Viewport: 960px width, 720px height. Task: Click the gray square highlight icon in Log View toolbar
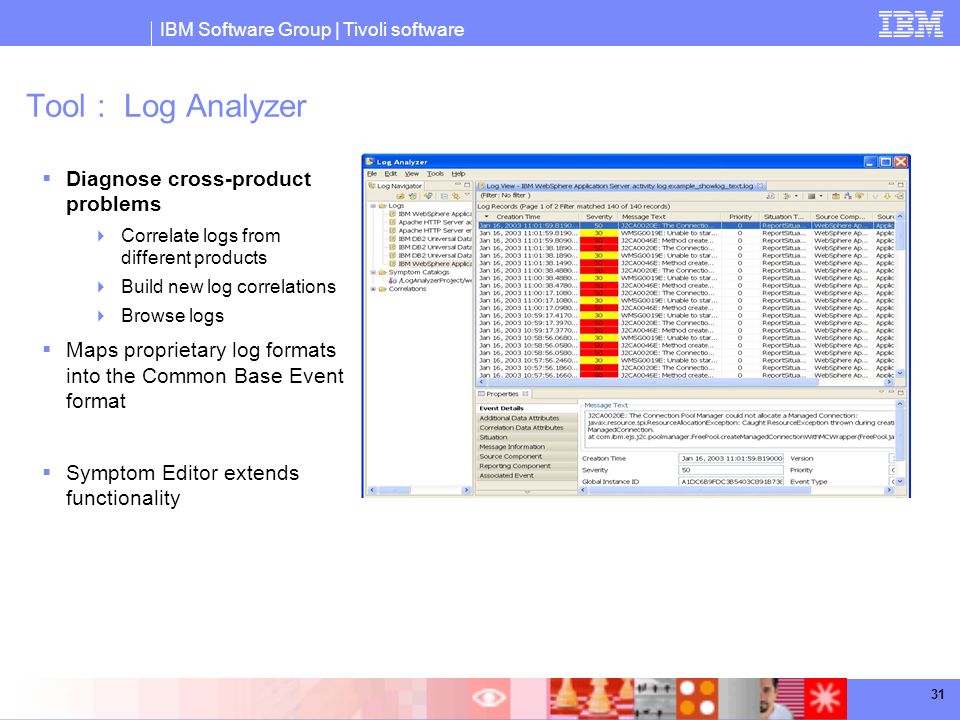[x=811, y=196]
